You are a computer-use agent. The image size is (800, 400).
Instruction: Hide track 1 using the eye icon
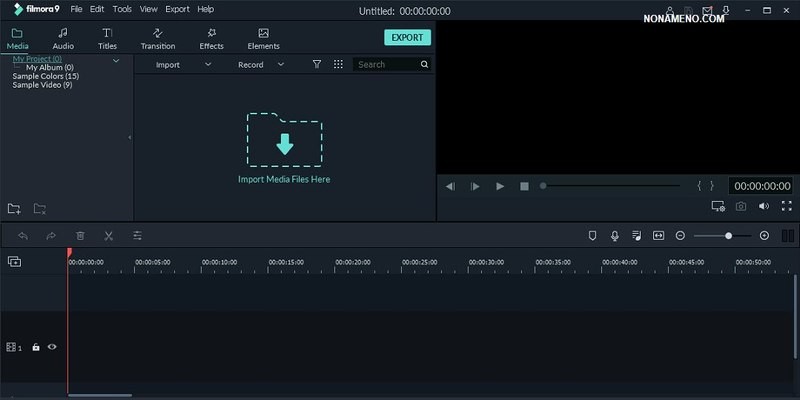point(52,347)
